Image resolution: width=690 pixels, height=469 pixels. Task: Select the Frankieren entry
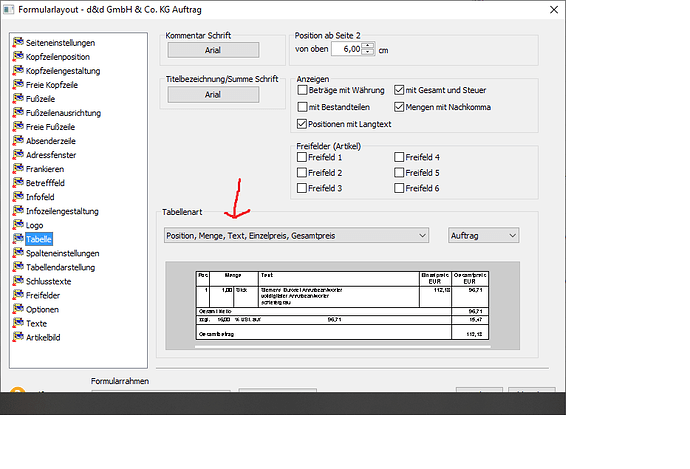point(45,169)
